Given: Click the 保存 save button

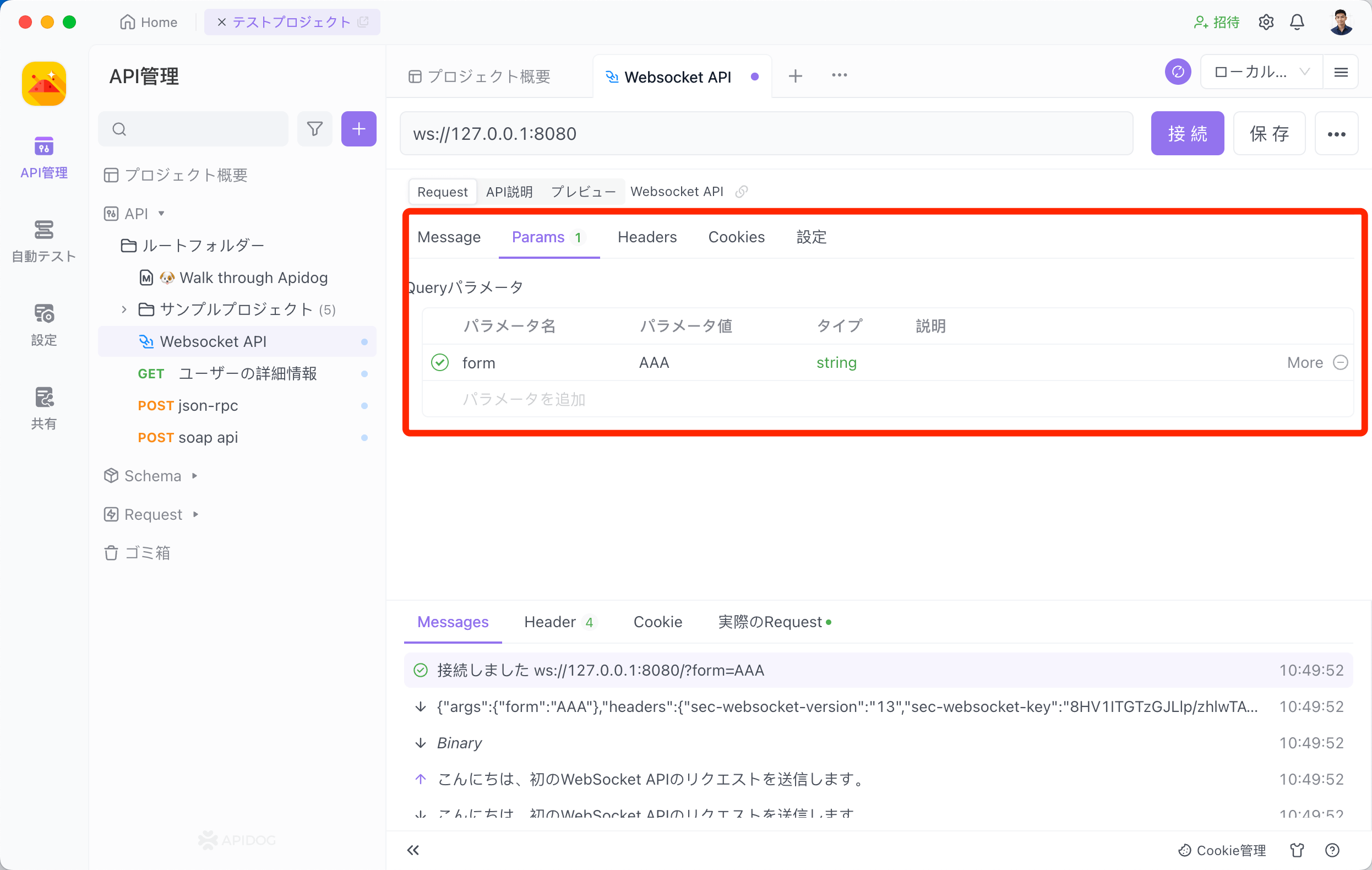Looking at the screenshot, I should pos(1269,134).
